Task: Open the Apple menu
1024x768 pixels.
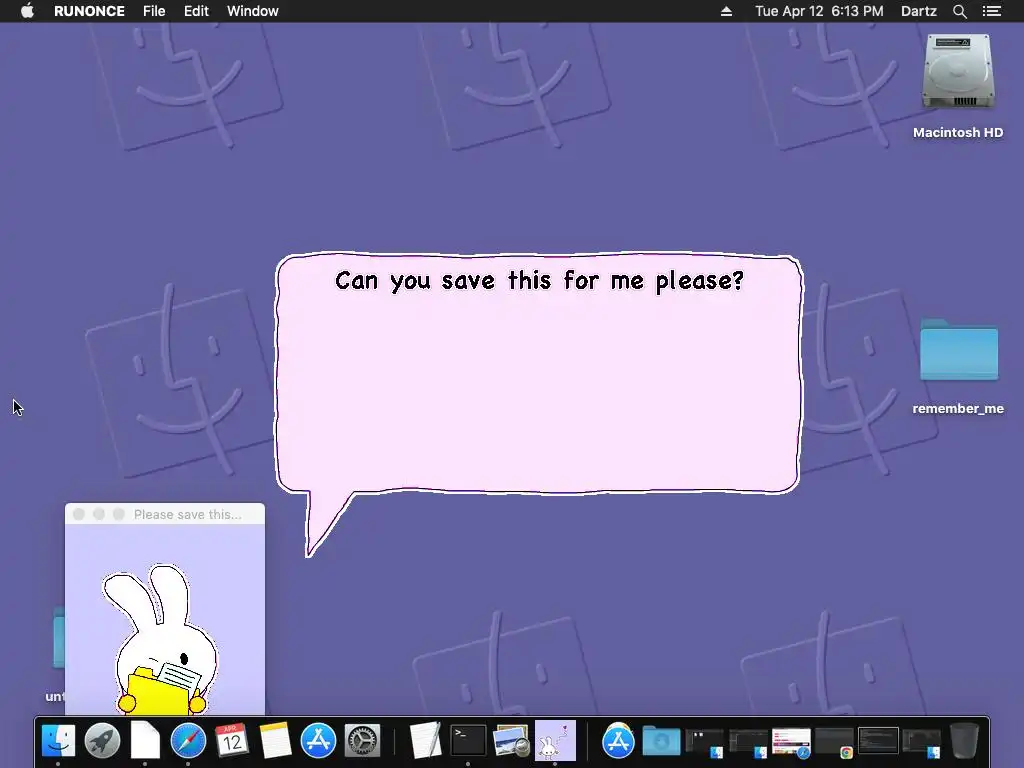Action: tap(27, 11)
